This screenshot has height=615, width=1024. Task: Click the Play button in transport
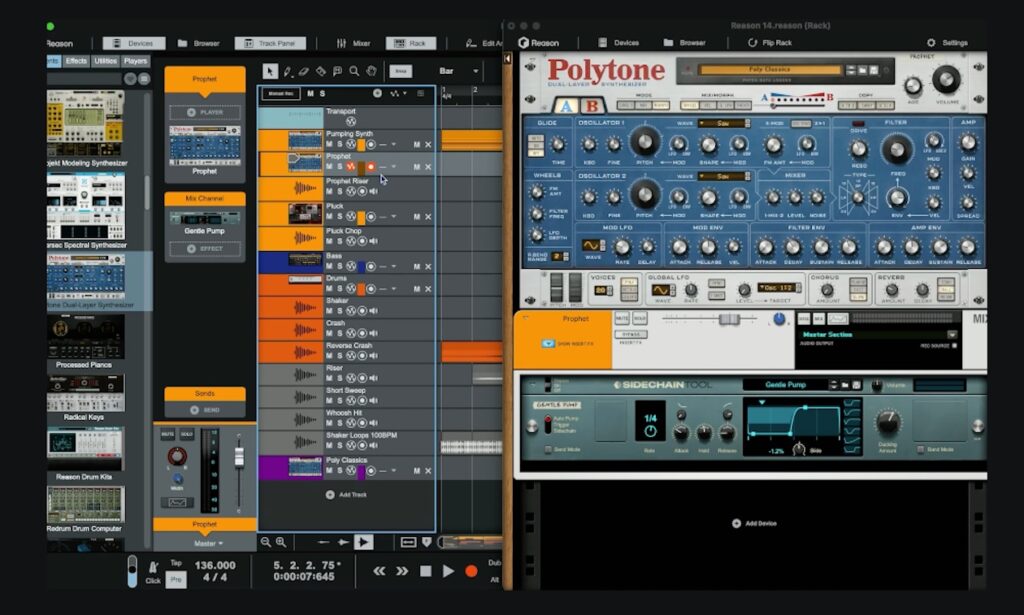[448, 571]
